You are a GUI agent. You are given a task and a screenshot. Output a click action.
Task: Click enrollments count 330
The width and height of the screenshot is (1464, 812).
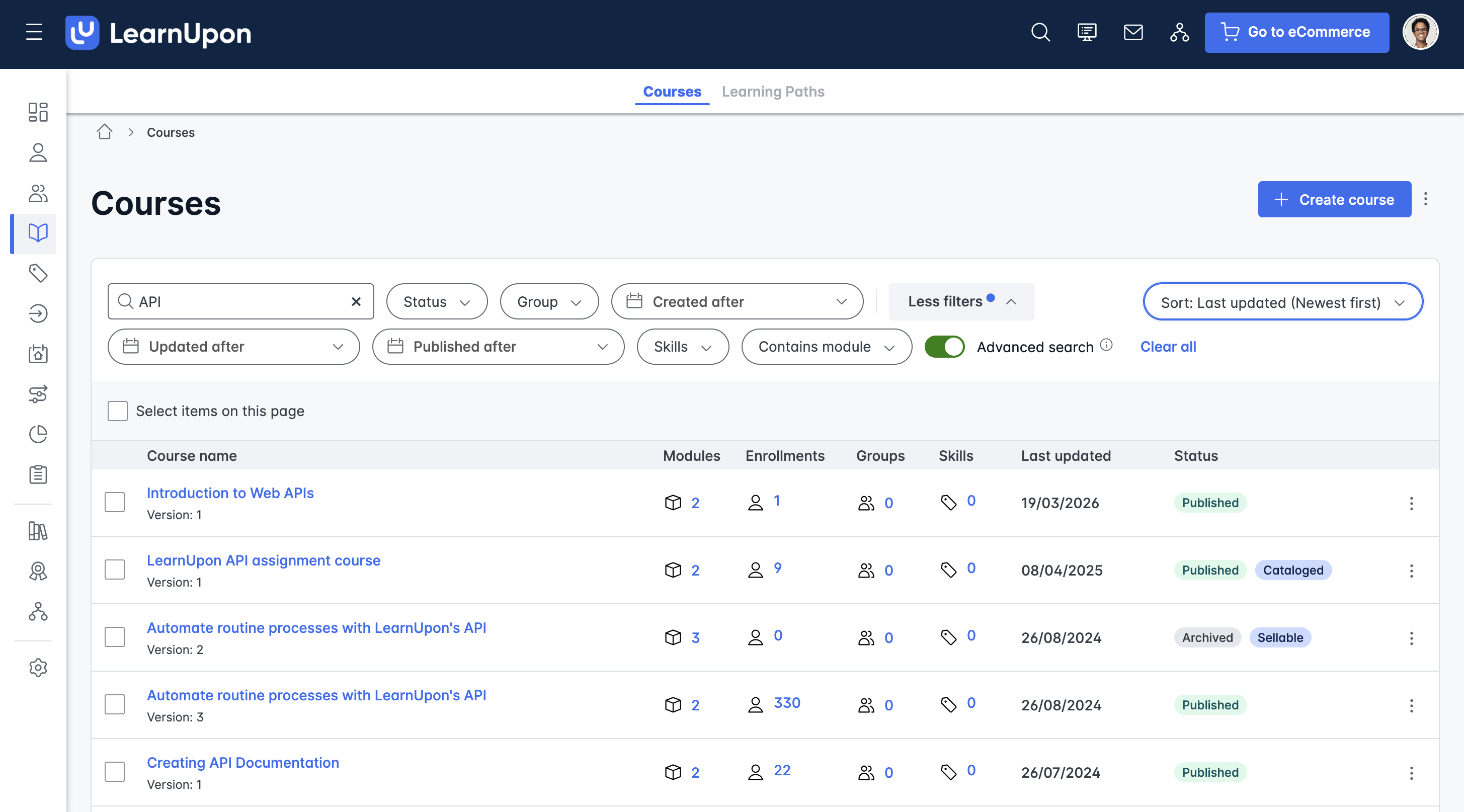(x=786, y=703)
